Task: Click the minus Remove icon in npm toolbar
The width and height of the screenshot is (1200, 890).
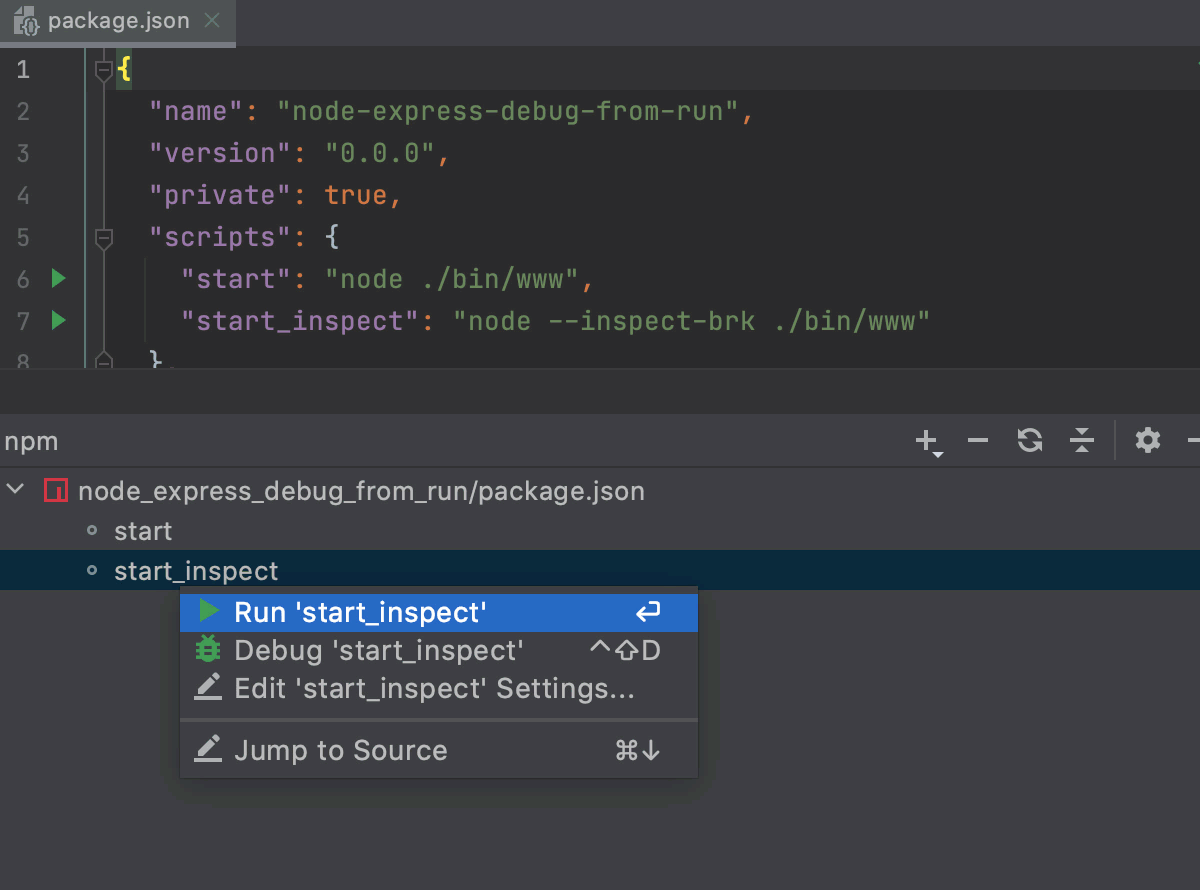Action: click(x=978, y=441)
